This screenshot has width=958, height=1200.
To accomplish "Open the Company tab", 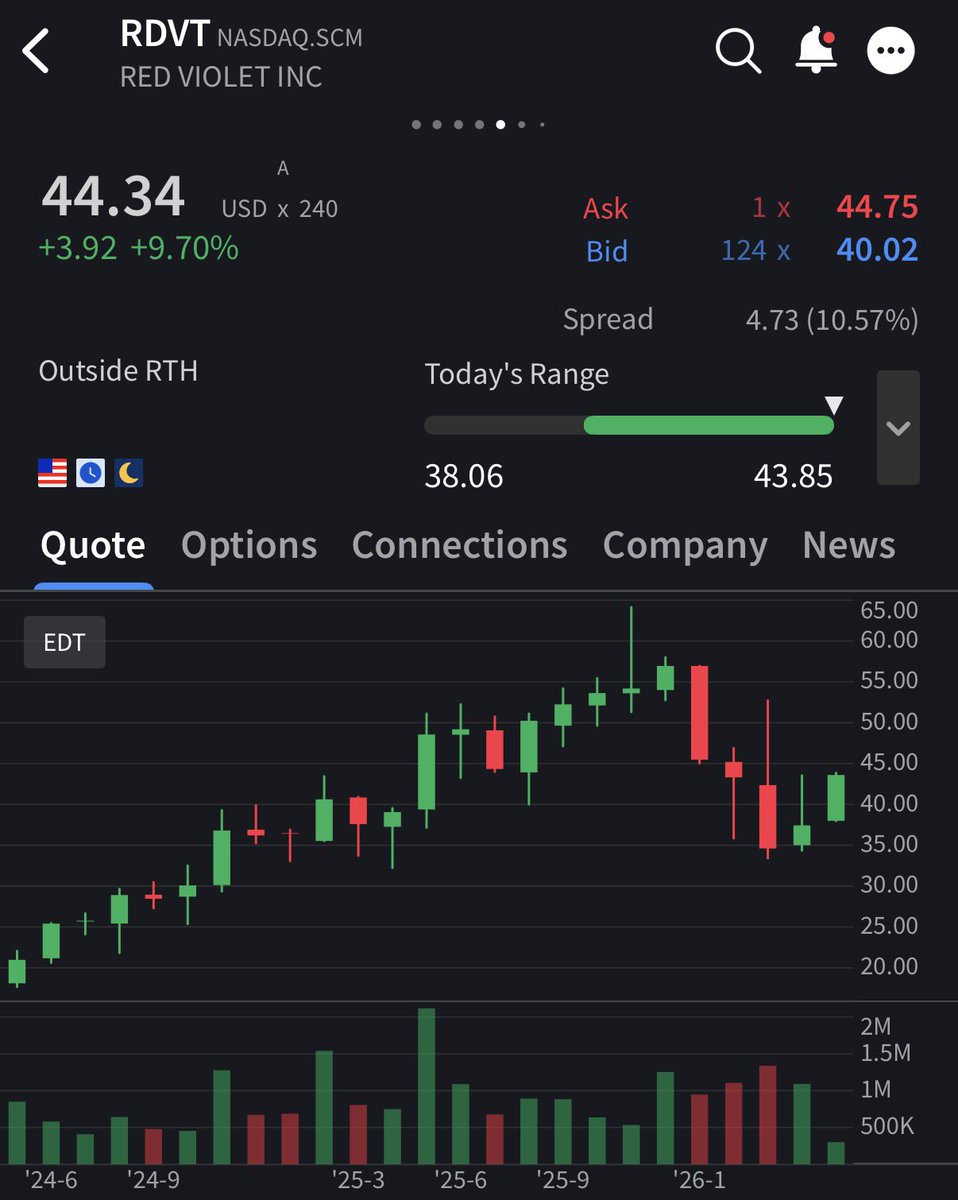I will coord(685,545).
